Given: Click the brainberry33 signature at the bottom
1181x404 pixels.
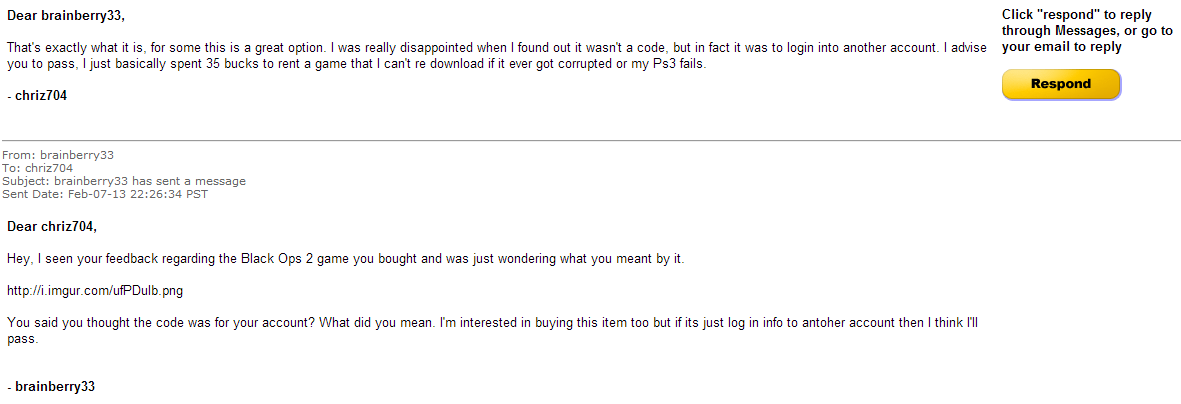Looking at the screenshot, I should pyautogui.click(x=50, y=387).
